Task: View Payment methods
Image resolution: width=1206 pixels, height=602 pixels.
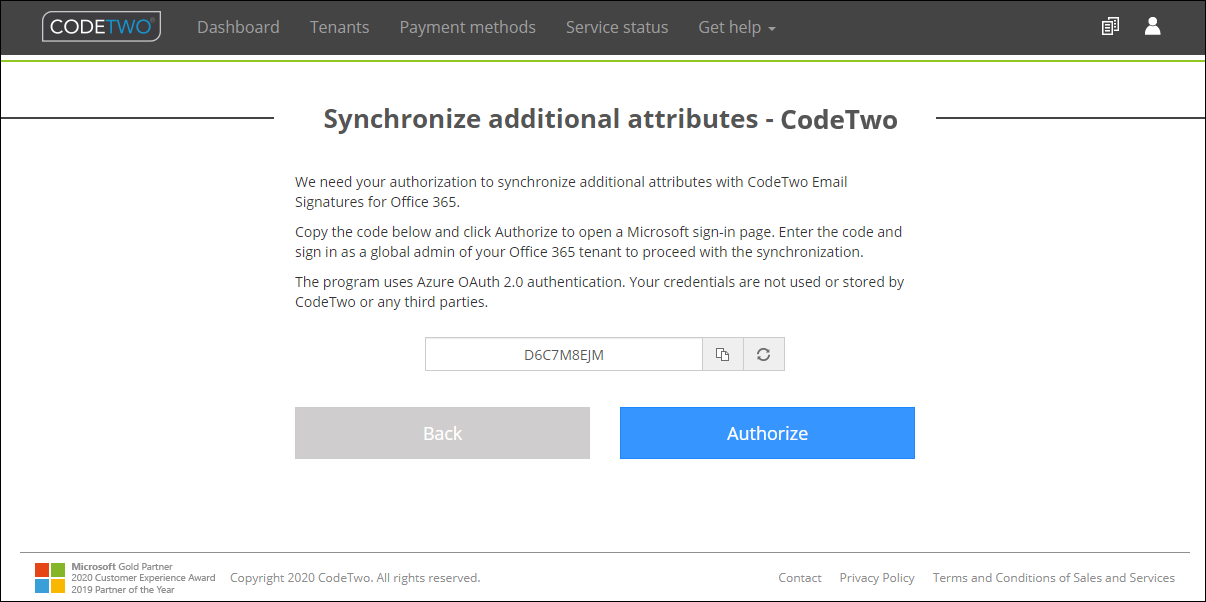Action: point(467,27)
